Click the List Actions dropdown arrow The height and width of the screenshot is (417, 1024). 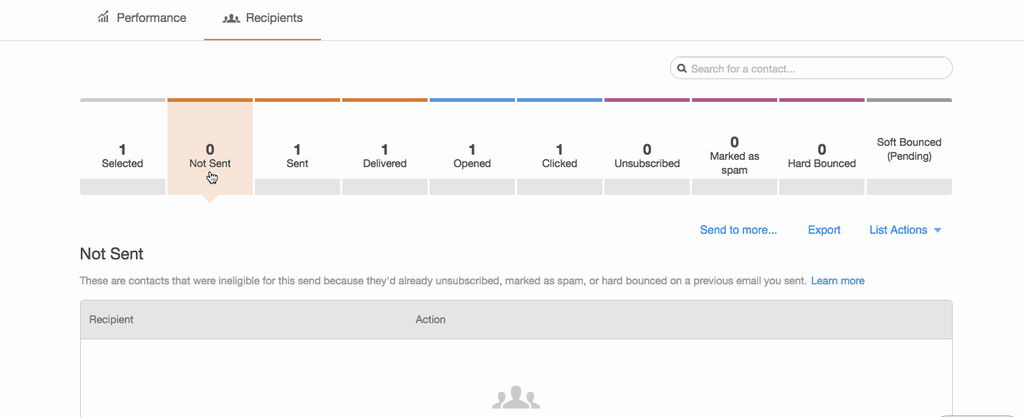coord(938,231)
